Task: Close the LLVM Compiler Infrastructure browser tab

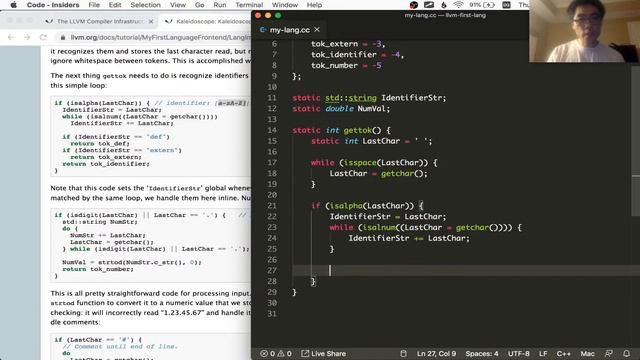Action: pos(151,21)
